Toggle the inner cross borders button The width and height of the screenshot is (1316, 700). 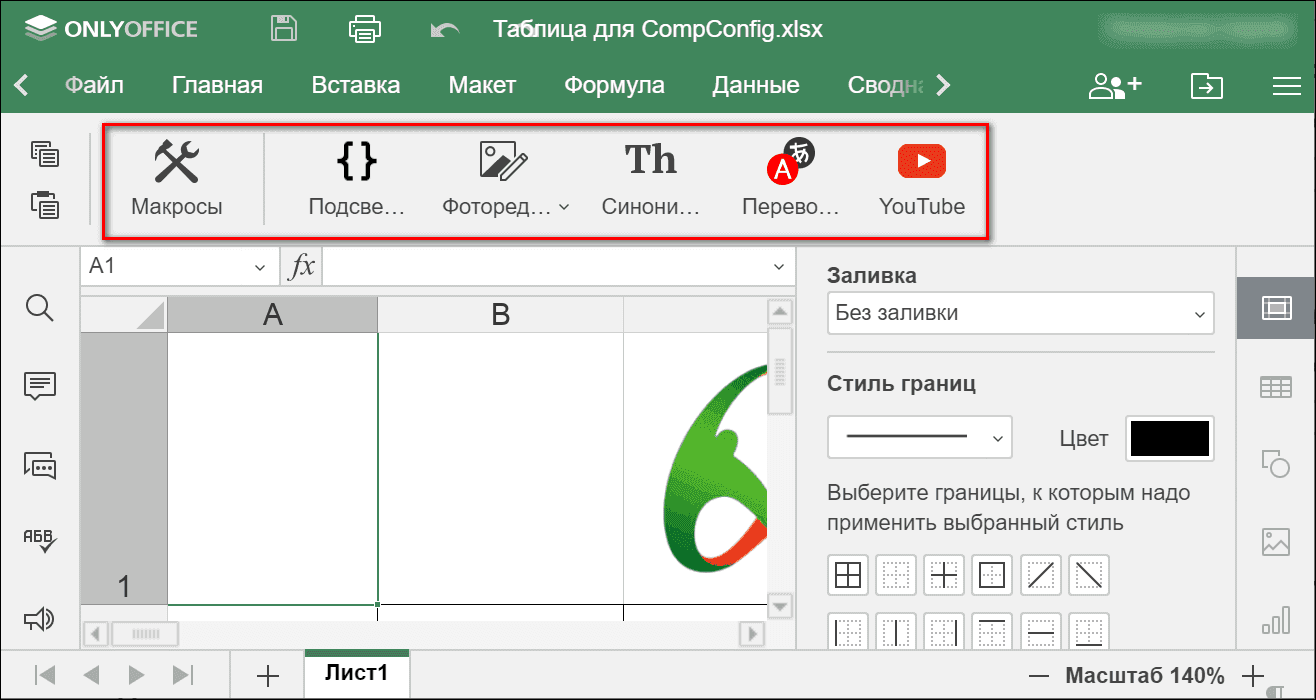pyautogui.click(x=943, y=574)
